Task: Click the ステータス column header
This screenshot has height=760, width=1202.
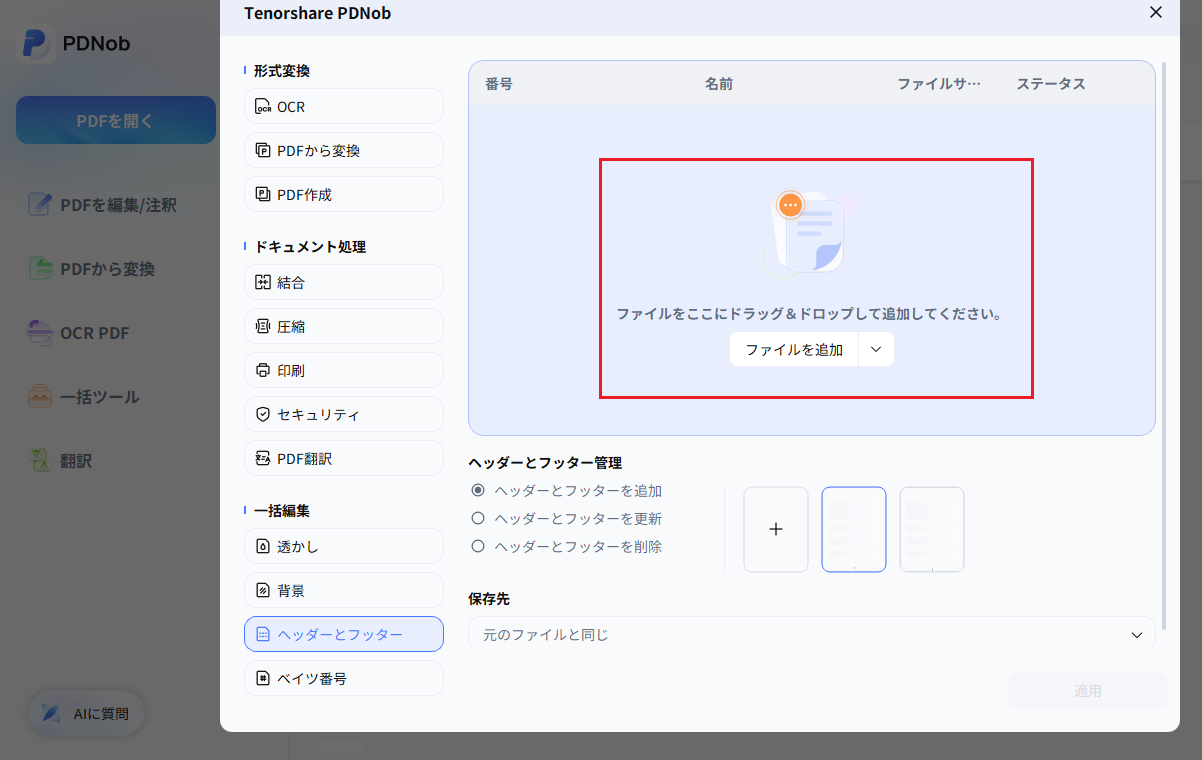Action: click(x=1051, y=84)
